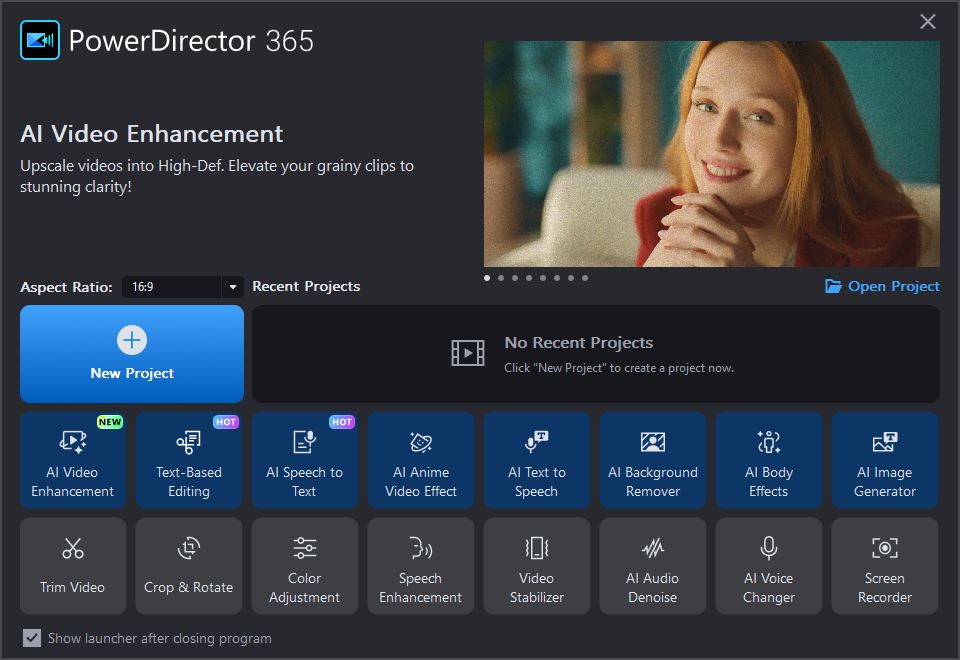
Task: Create a New Project
Action: (x=132, y=354)
